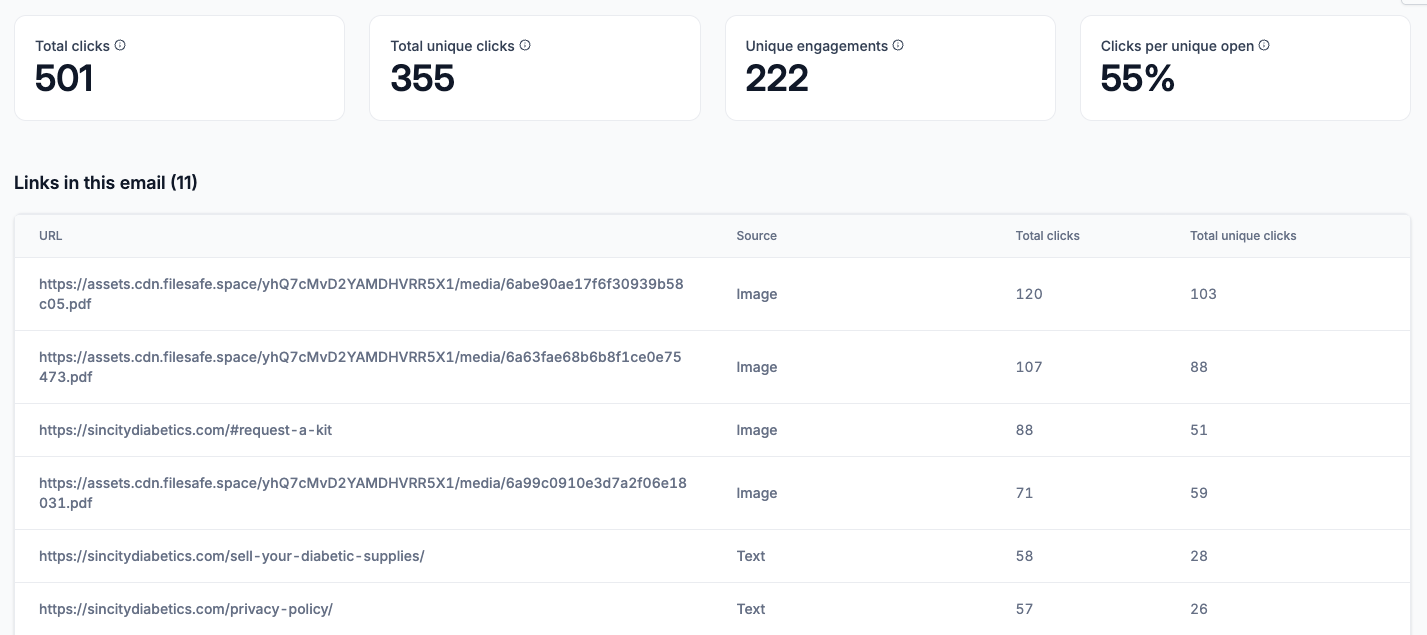Viewport: 1427px width, 635px height.
Task: Click the Links in this email heading
Action: 106,183
